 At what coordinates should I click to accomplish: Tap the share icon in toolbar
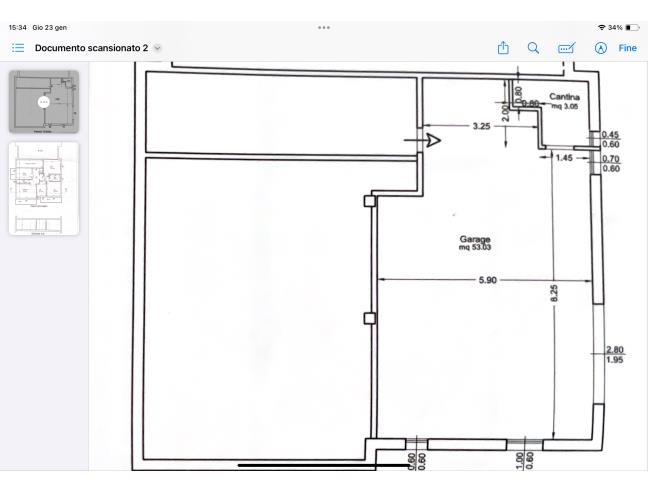click(504, 48)
